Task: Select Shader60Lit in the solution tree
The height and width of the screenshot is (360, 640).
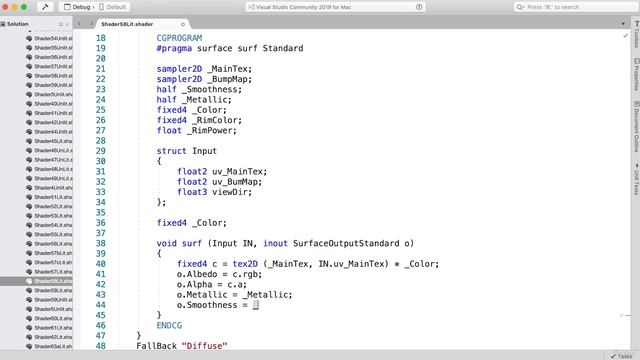Action: click(53, 318)
